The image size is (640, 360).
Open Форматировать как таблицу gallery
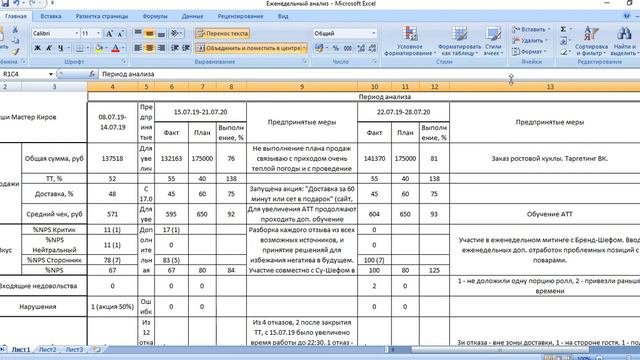460,41
